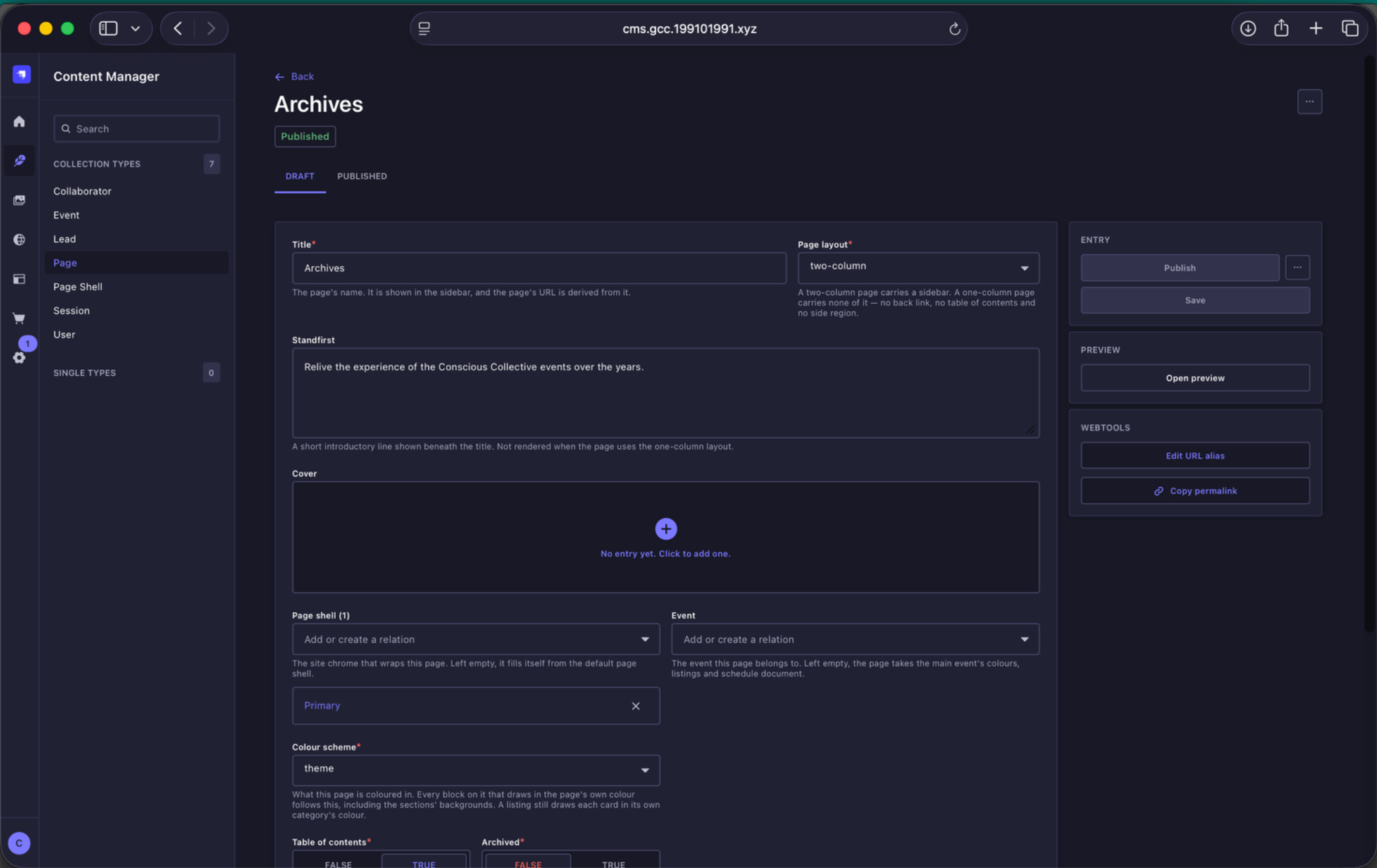Switch to the DRAFT tab
This screenshot has width=1377, height=868.
click(x=300, y=176)
